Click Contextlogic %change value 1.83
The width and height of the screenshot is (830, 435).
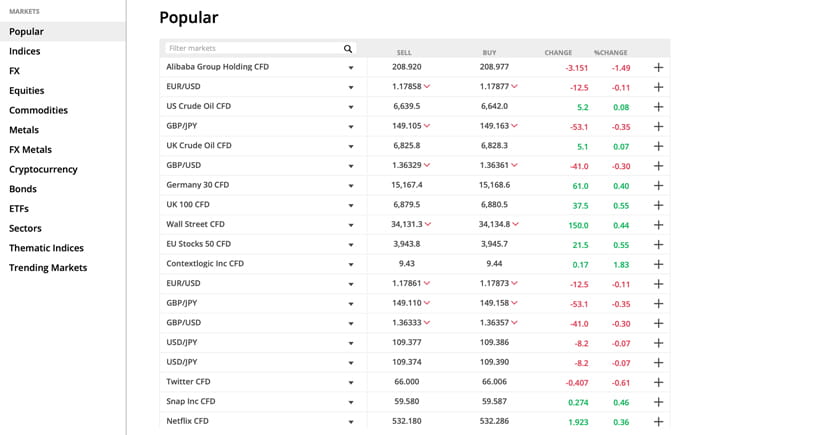point(621,265)
